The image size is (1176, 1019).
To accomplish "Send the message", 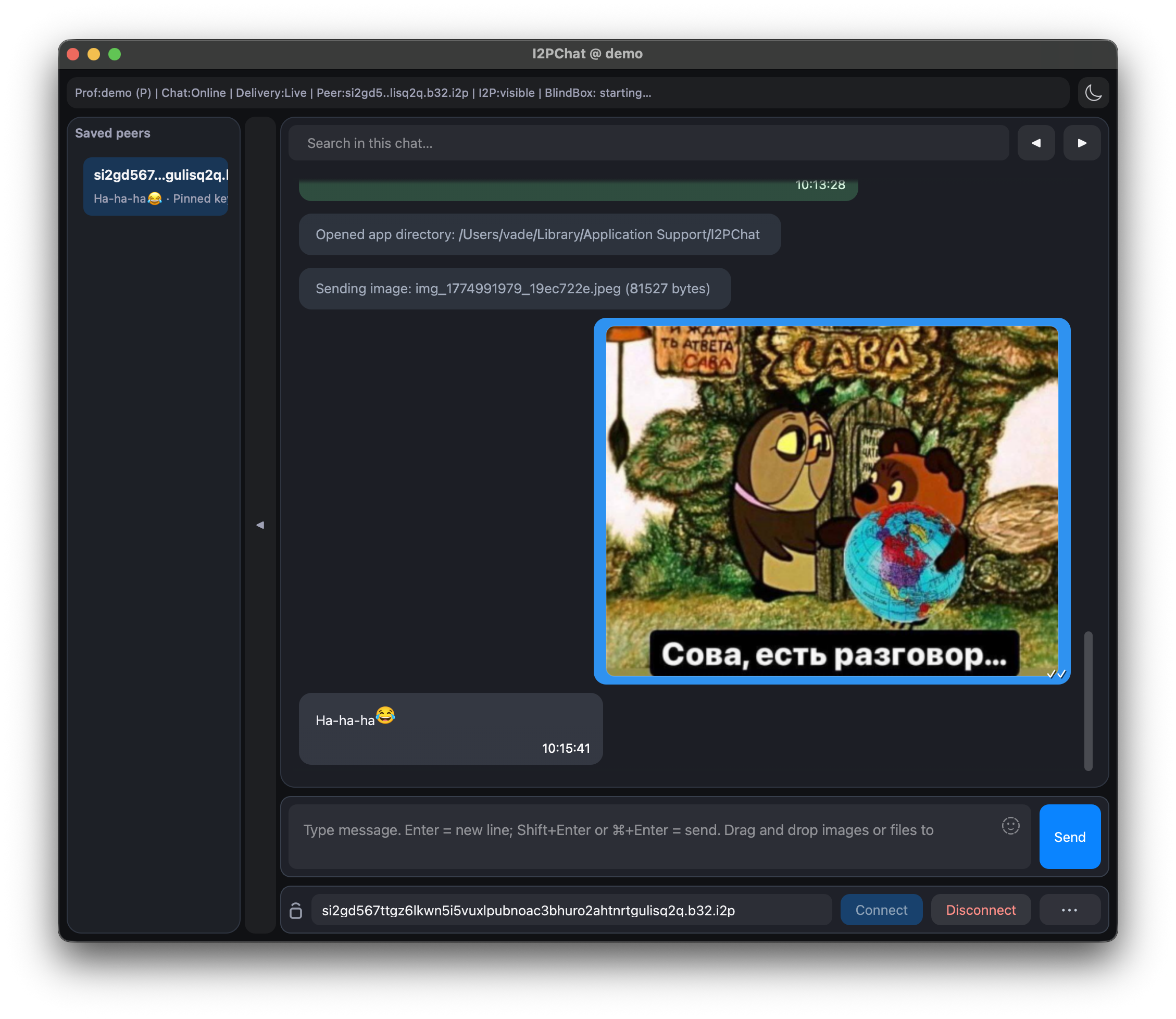I will point(1069,837).
